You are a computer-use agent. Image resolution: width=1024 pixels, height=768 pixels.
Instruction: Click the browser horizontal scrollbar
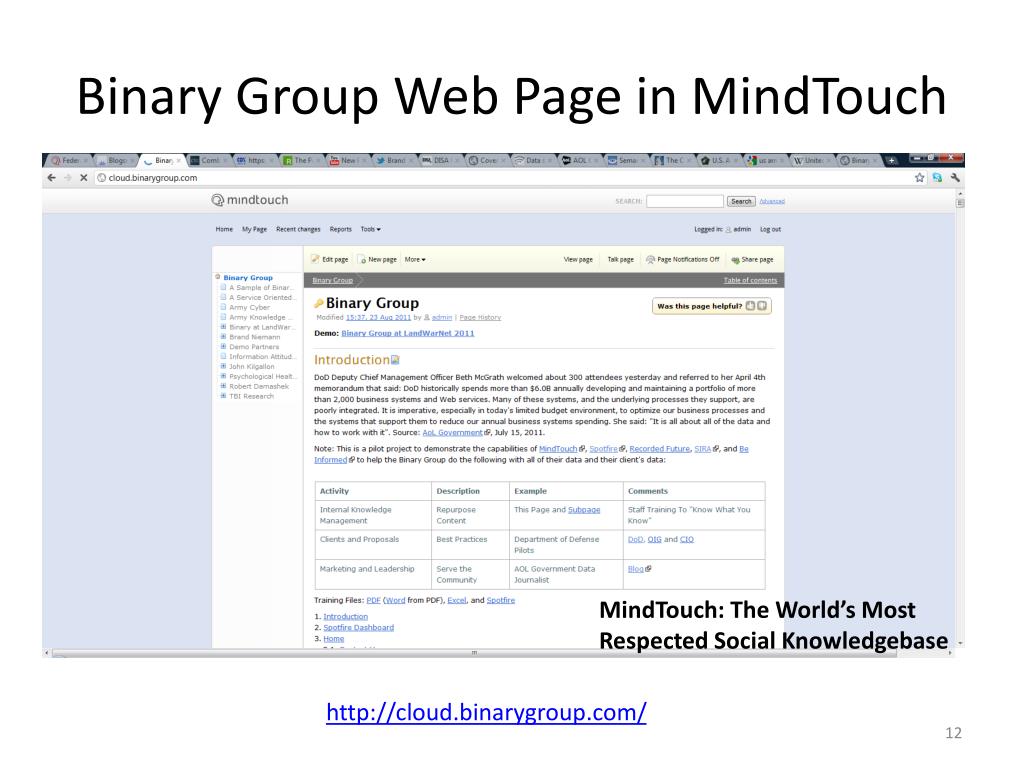coord(474,652)
